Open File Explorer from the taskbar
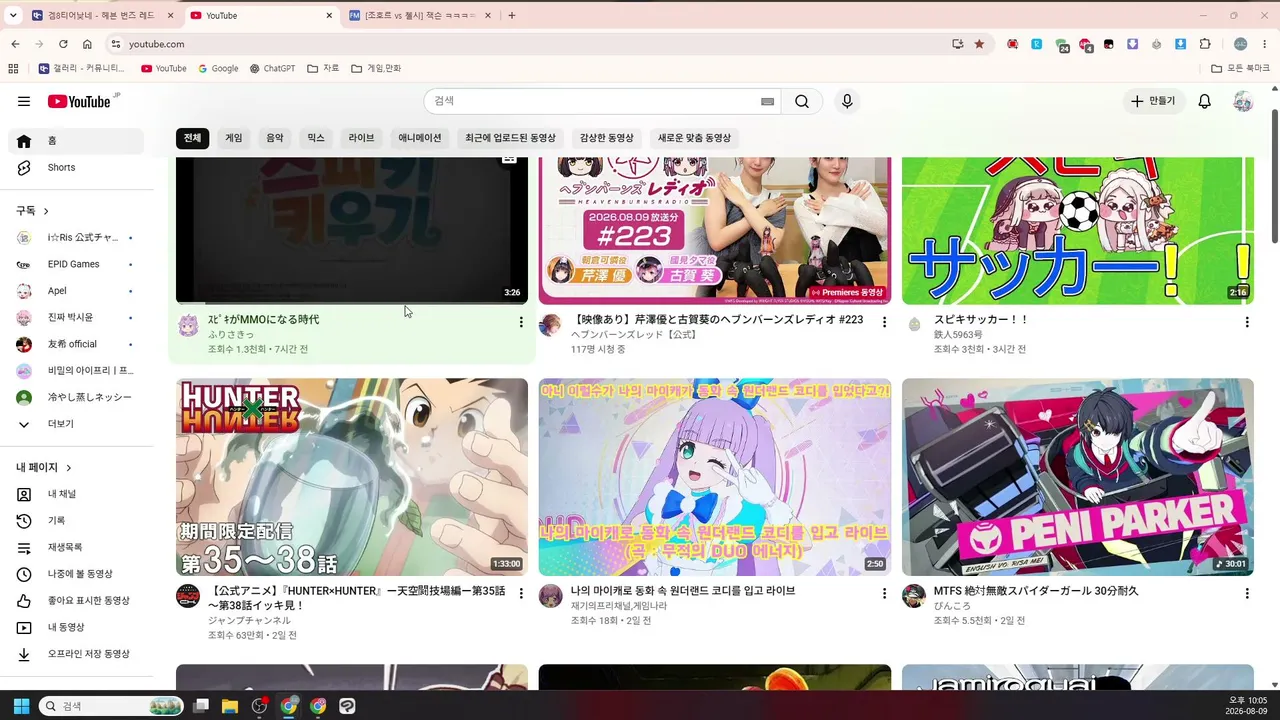The image size is (1280, 720). [x=230, y=706]
